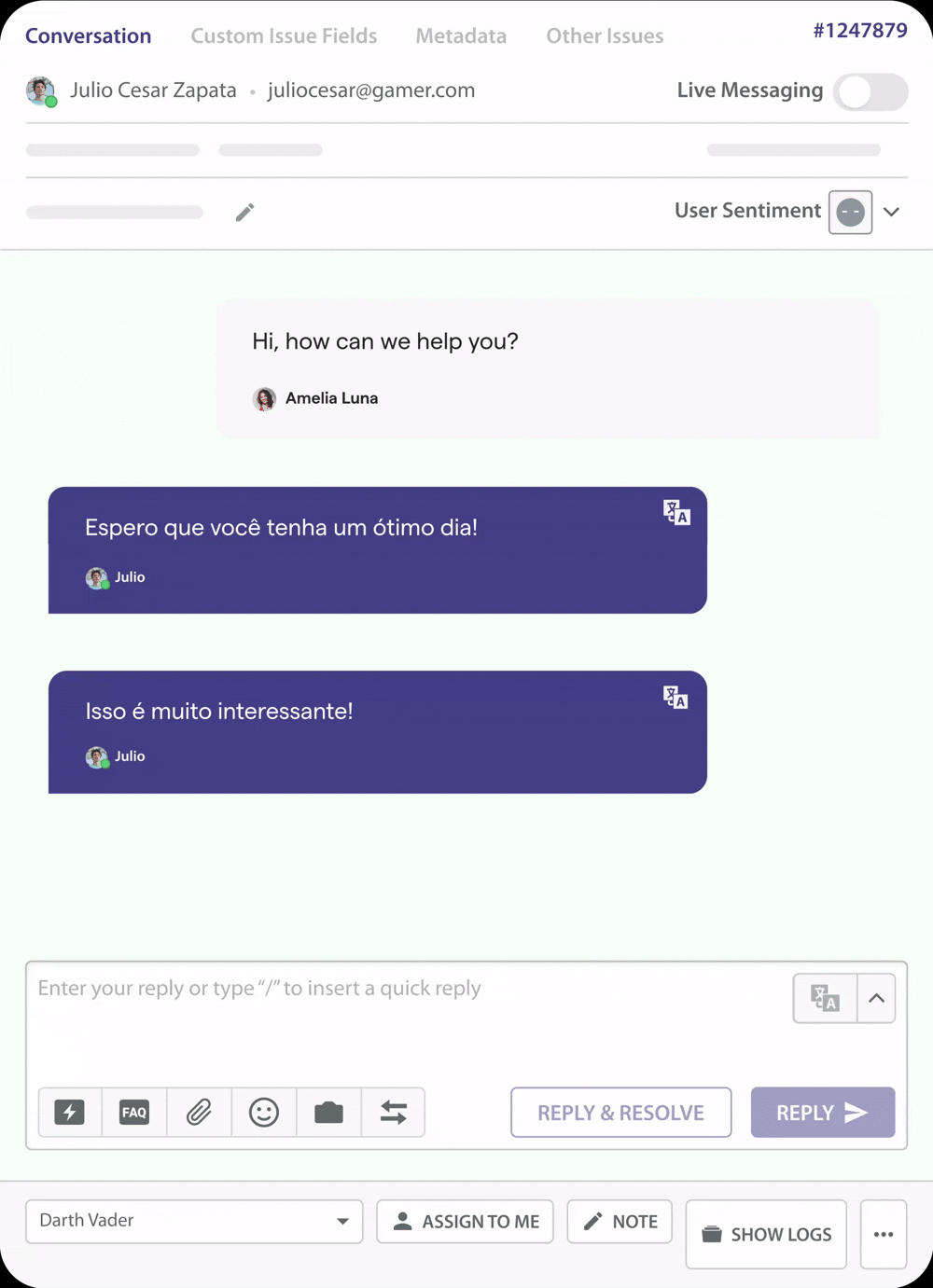Collapse the reply box with up chevron
This screenshot has height=1288, width=933.
click(876, 998)
